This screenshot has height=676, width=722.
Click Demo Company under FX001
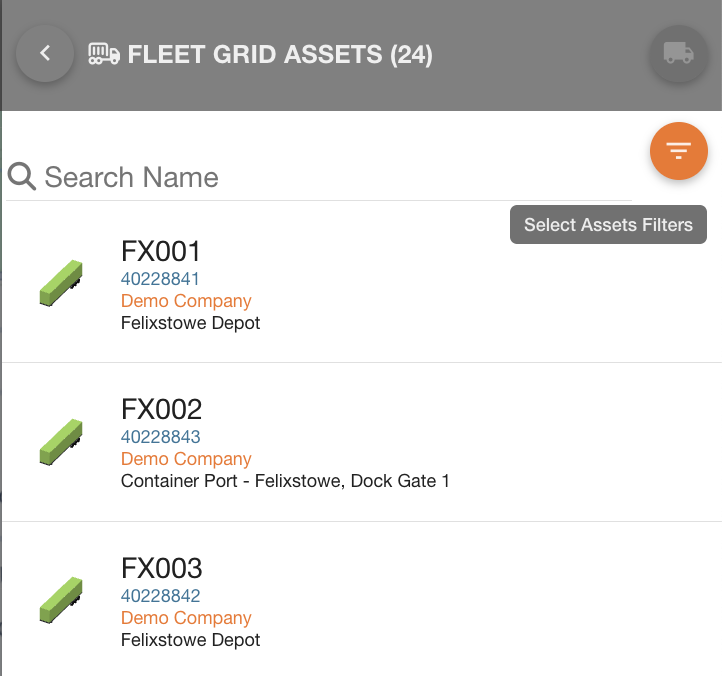(x=186, y=301)
